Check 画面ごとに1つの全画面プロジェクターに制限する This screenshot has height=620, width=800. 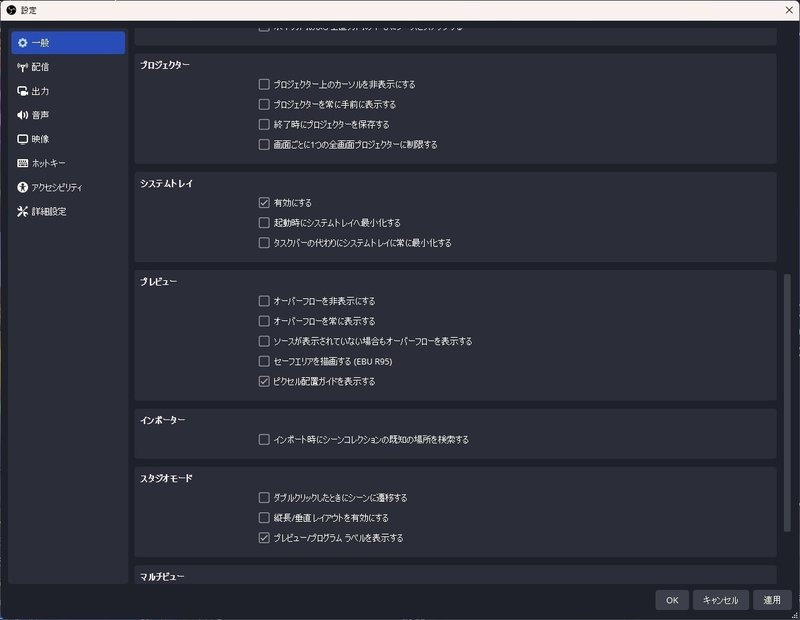[x=264, y=144]
